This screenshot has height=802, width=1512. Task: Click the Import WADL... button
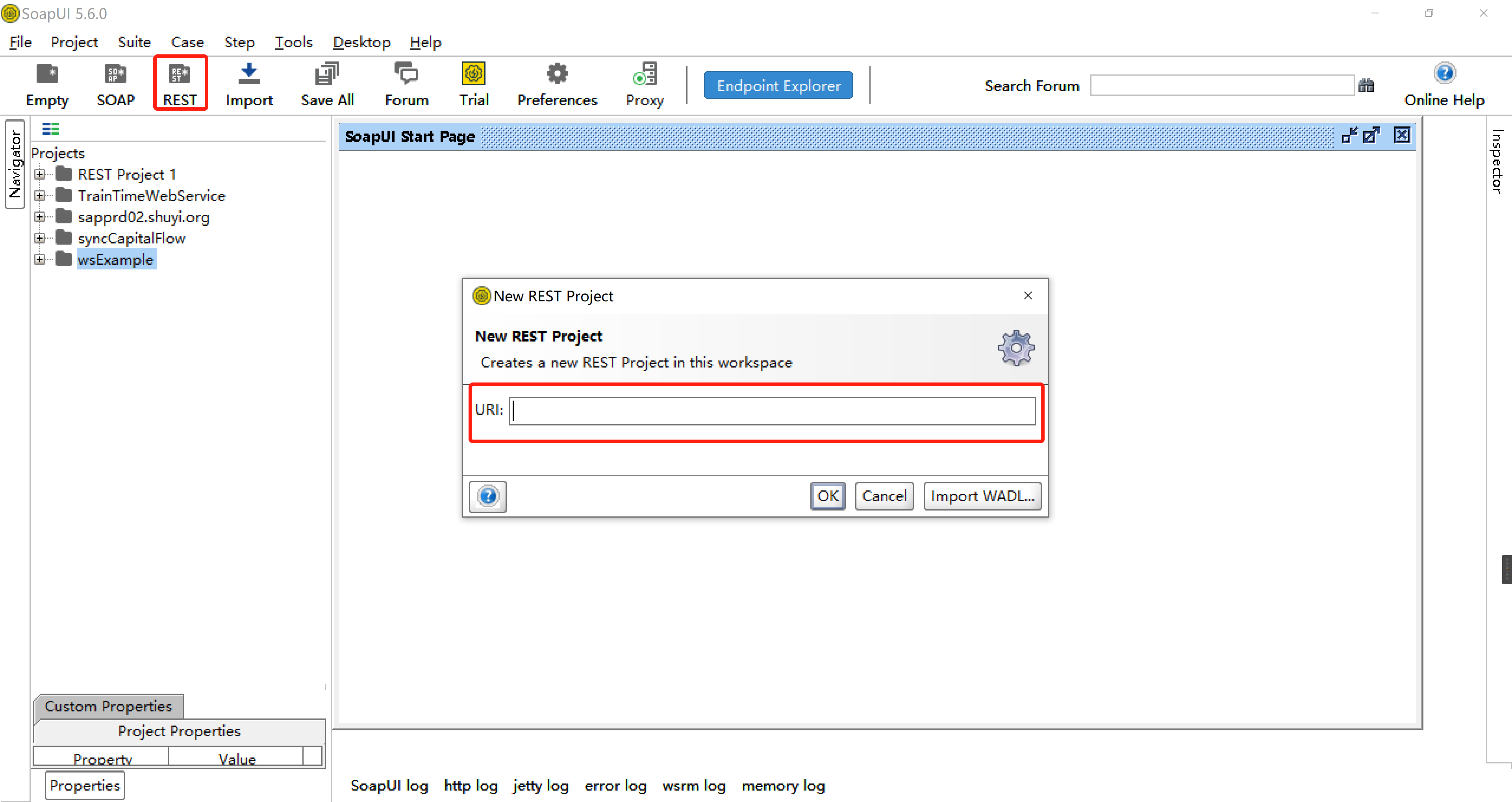(982, 496)
